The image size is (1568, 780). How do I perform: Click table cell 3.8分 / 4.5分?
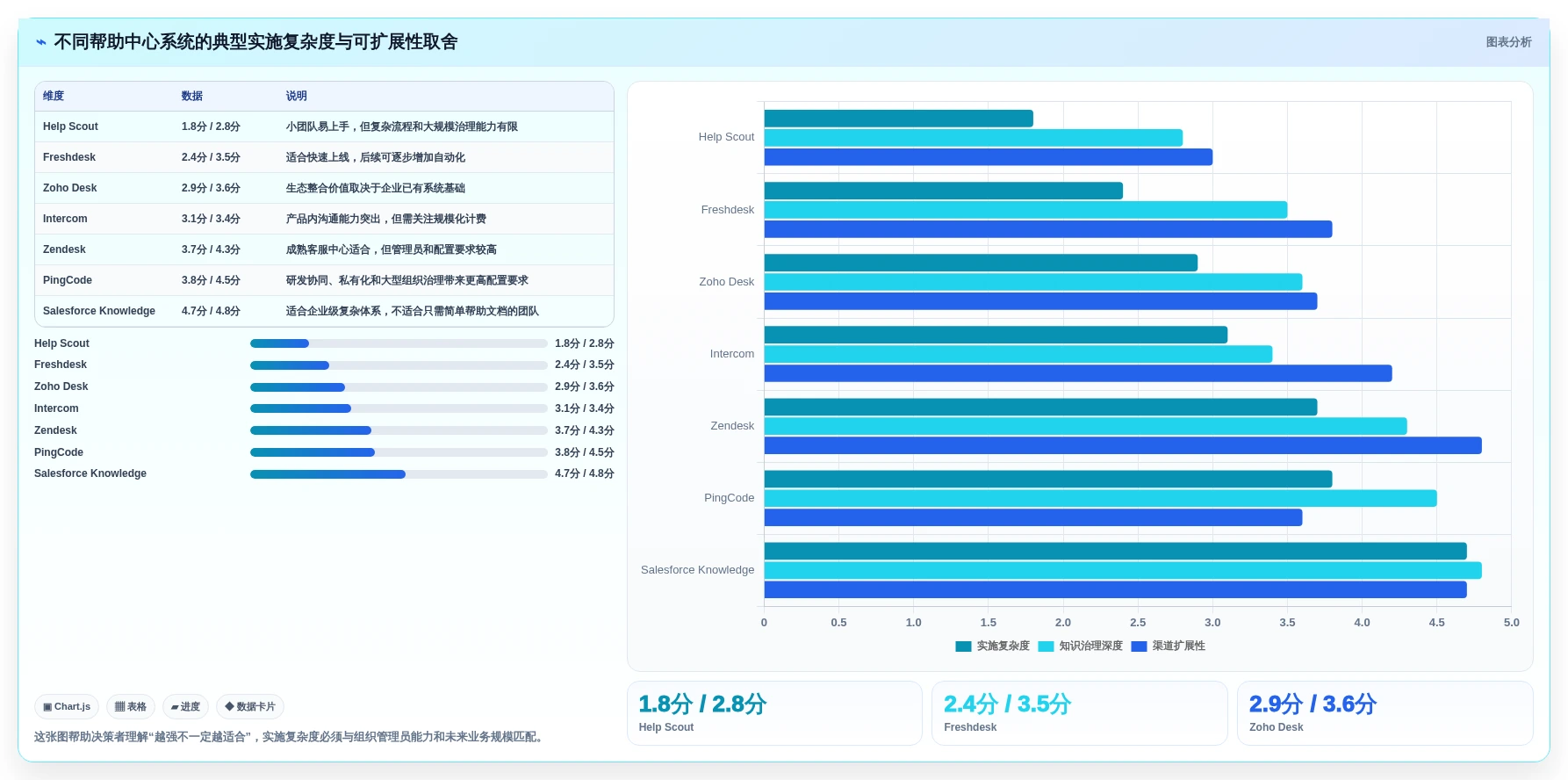click(211, 280)
